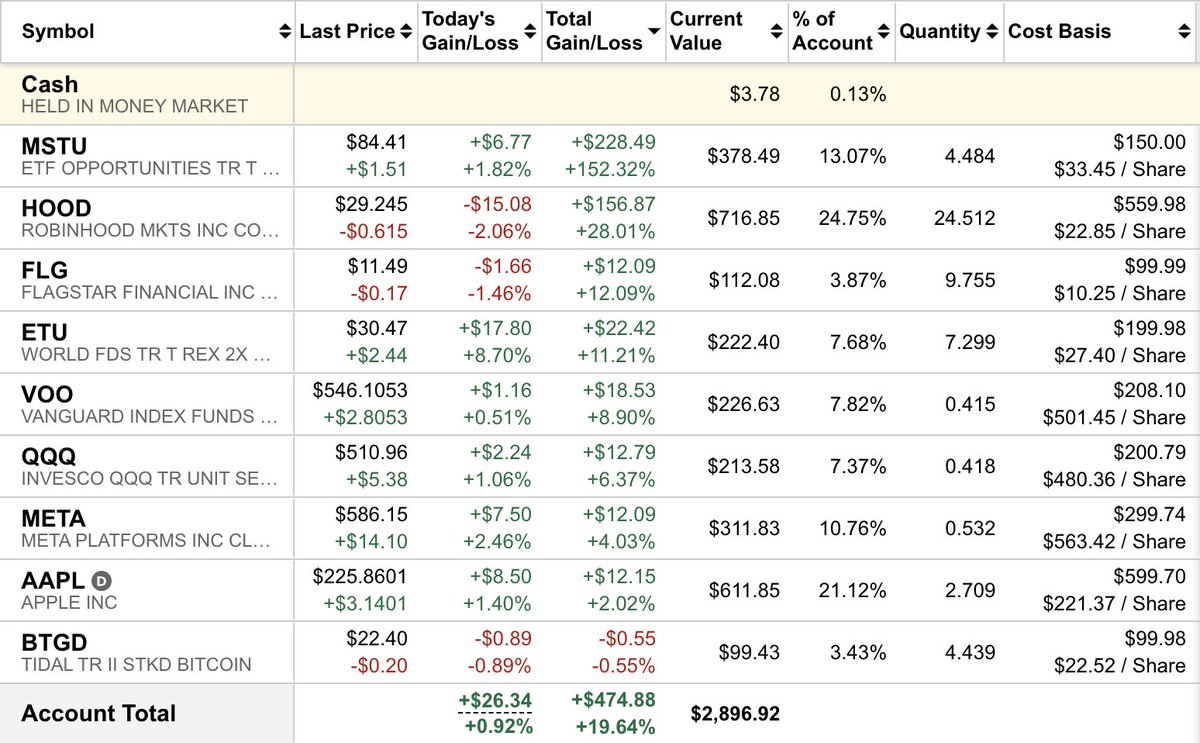Viewport: 1200px width, 743px height.
Task: Click Today's Gain/Loss column header text
Action: (470, 31)
